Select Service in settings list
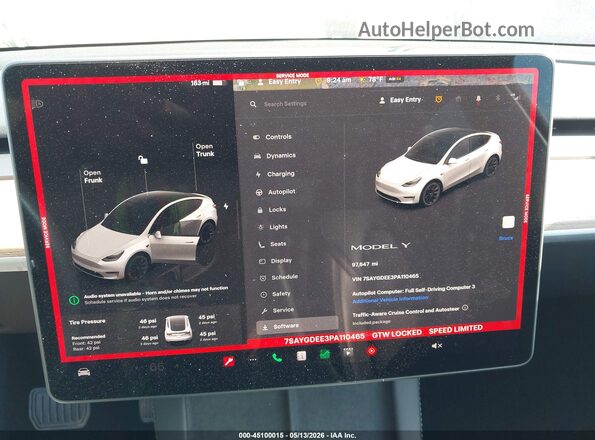The image size is (595, 440). pyautogui.click(x=277, y=310)
